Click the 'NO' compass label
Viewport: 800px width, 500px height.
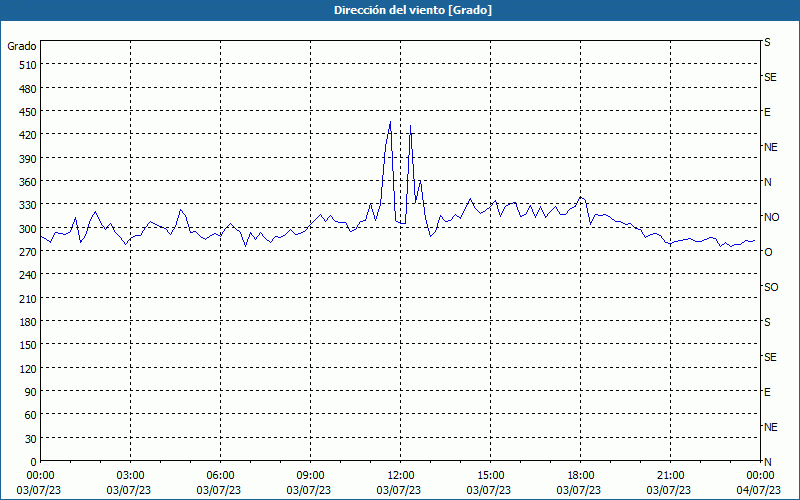(771, 217)
